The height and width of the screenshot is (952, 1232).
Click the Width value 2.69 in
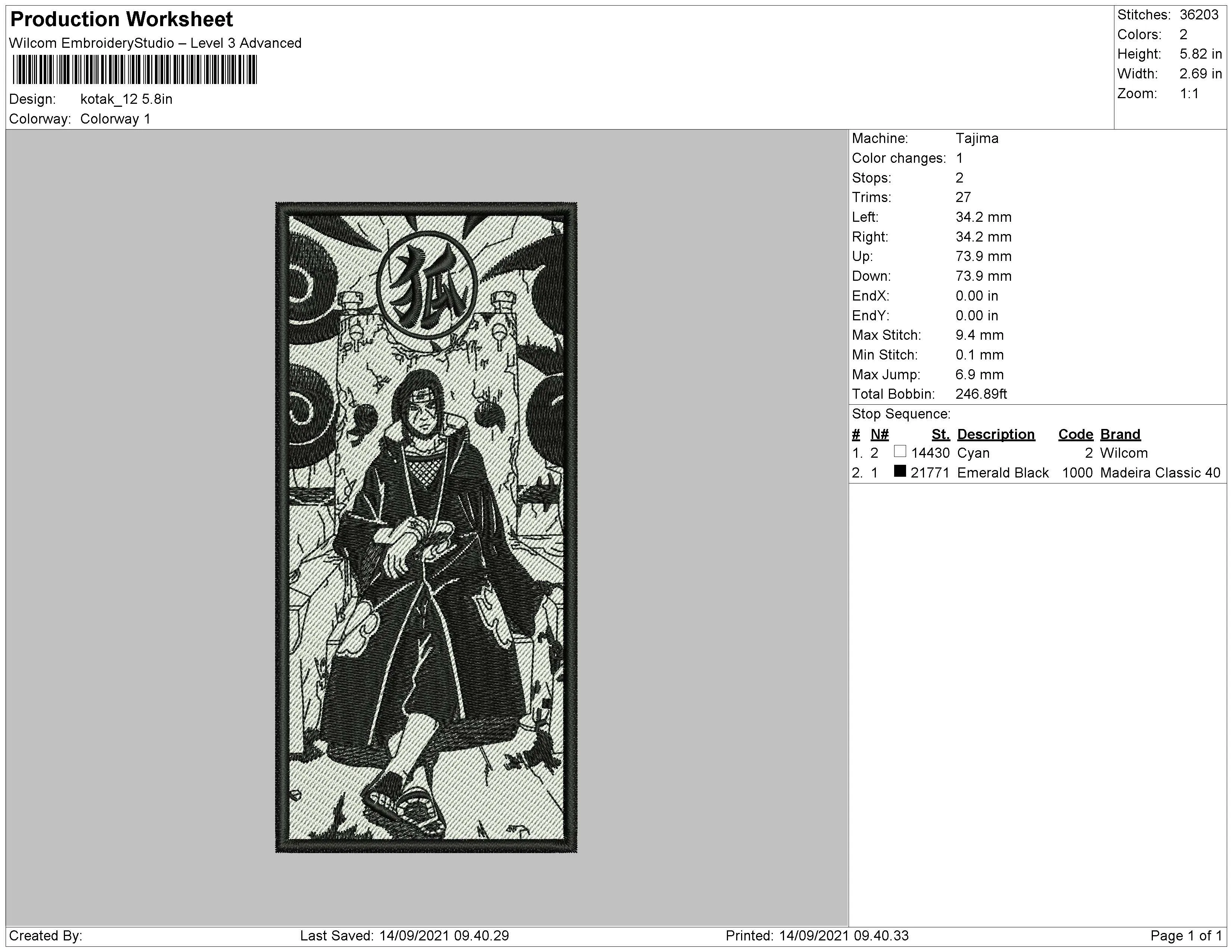click(1200, 74)
